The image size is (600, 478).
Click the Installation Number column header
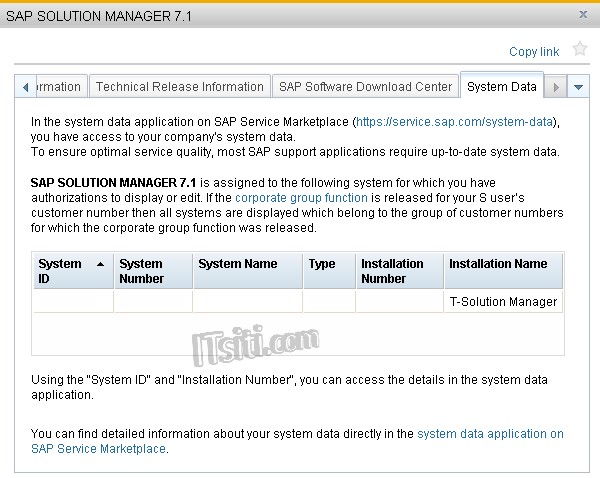click(399, 271)
